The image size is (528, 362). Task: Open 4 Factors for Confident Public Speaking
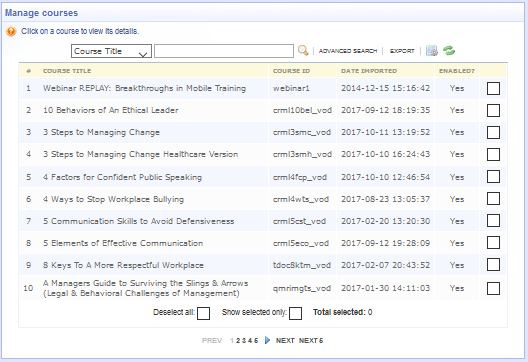(x=123, y=177)
